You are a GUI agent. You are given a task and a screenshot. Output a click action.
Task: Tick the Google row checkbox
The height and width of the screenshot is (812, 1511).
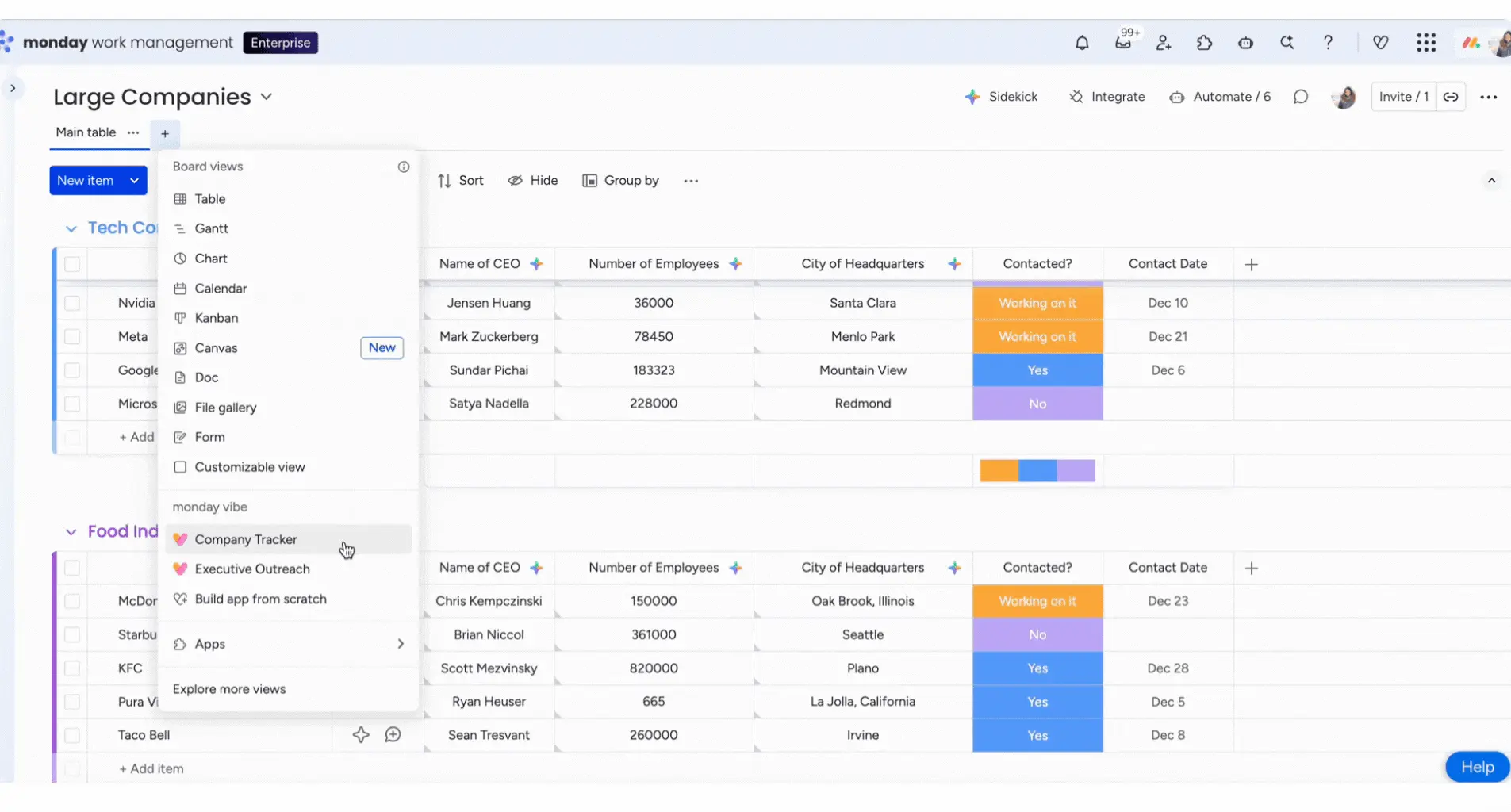pos(72,370)
